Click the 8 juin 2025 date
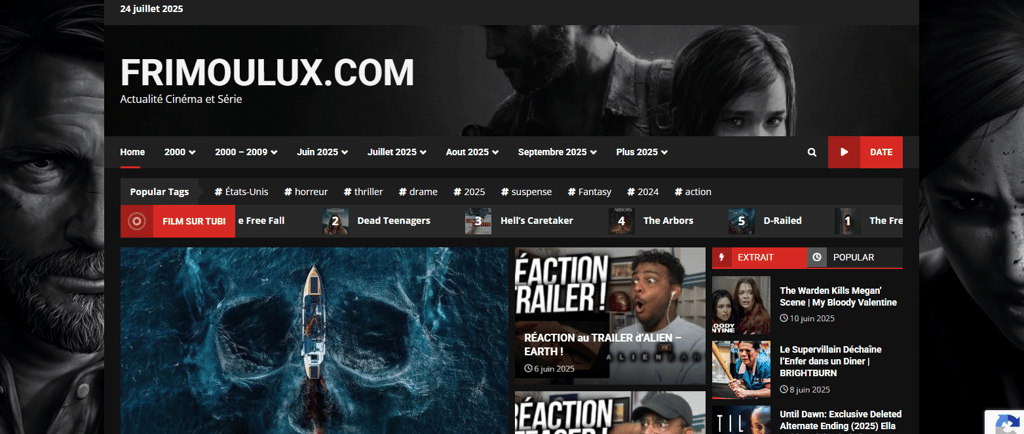Viewport: 1024px width, 434px height. 805,390
